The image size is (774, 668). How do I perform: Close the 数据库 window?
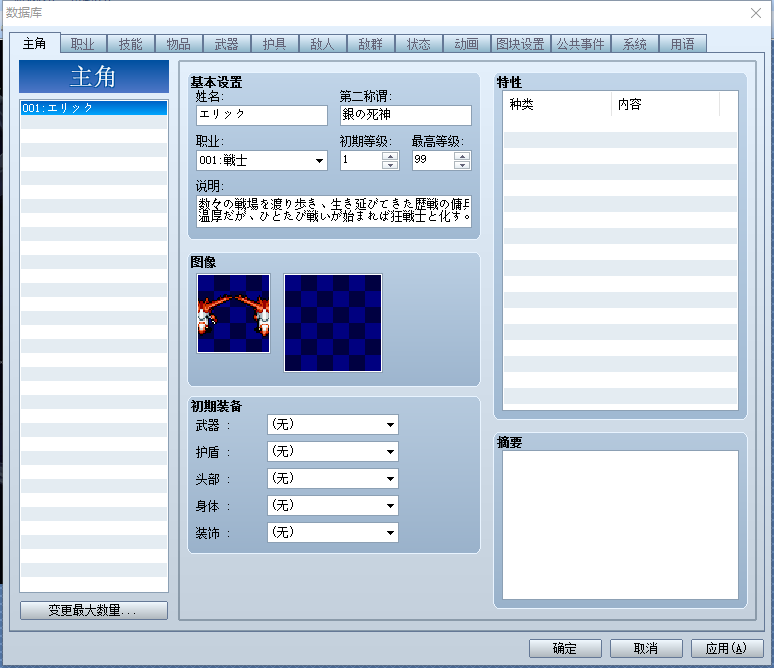coord(756,13)
